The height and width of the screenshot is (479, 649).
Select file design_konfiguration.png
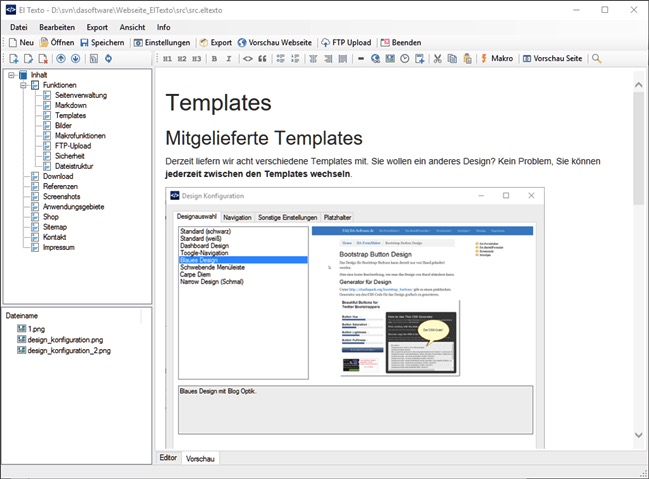(65, 340)
